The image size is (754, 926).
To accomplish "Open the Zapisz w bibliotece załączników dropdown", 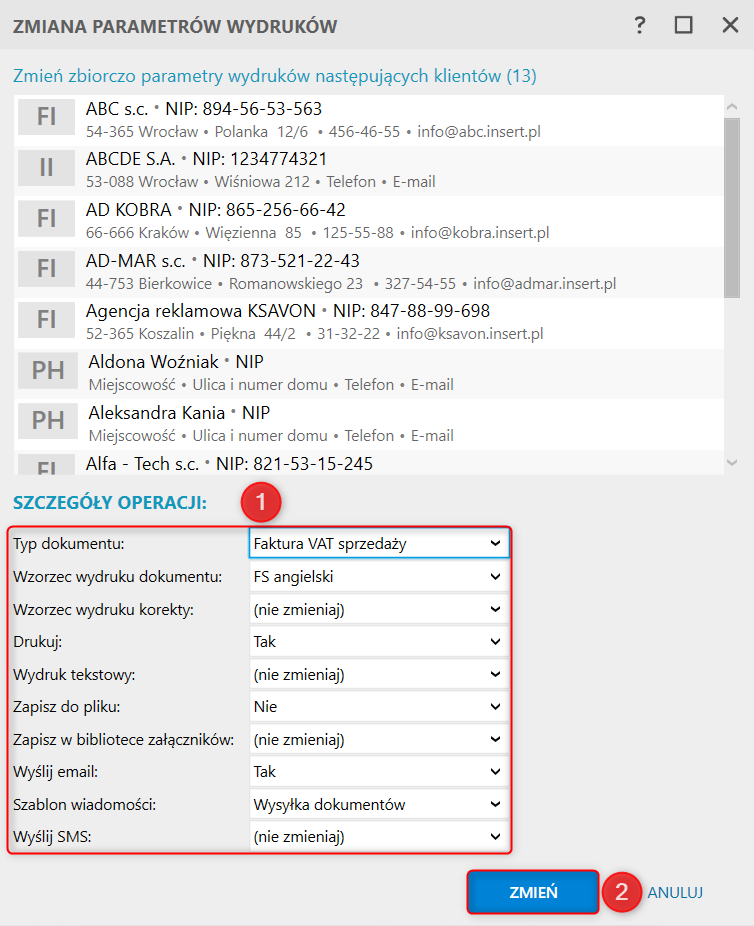I will point(379,739).
